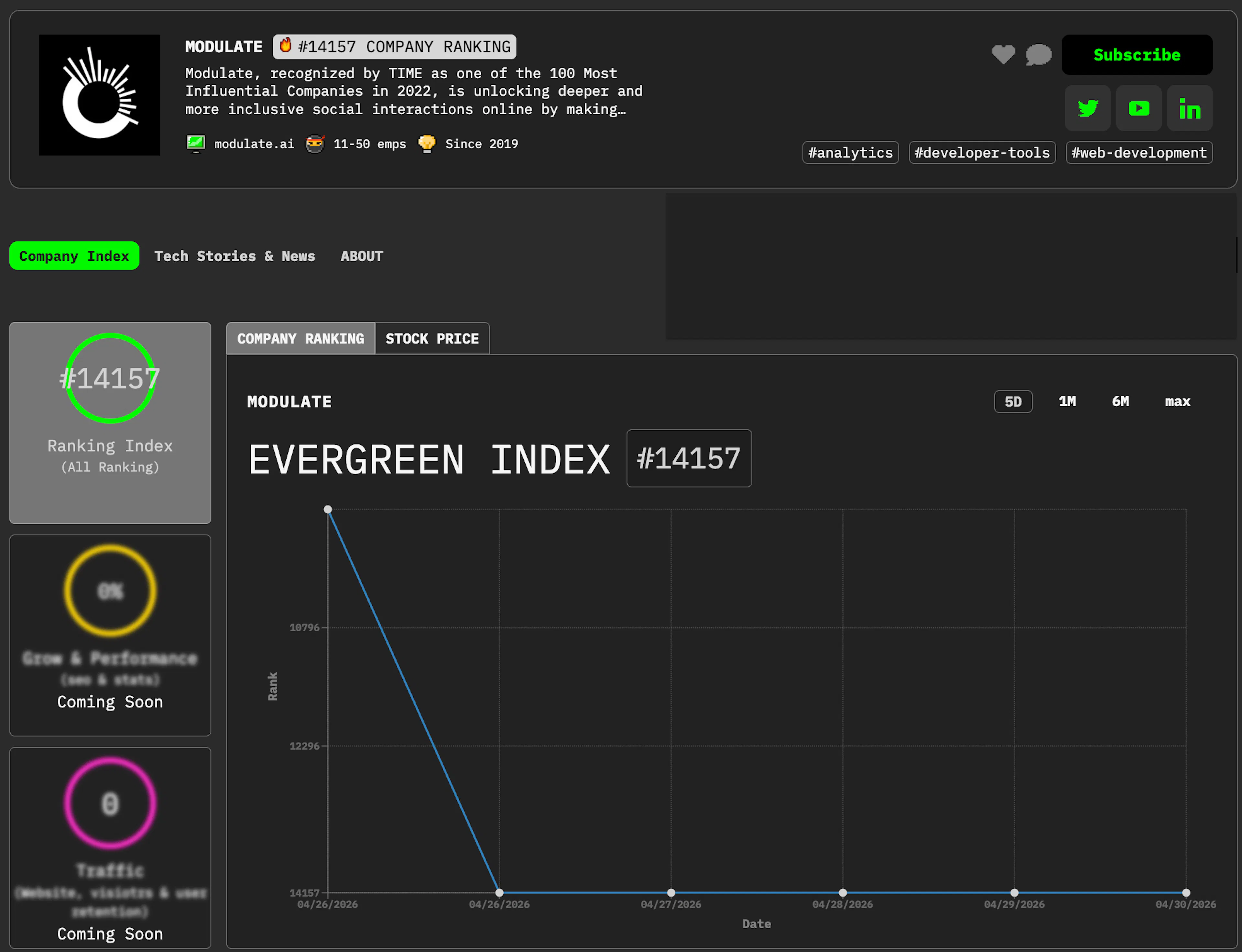Image resolution: width=1242 pixels, height=952 pixels.
Task: Select the 6M time range
Action: coord(1120,401)
